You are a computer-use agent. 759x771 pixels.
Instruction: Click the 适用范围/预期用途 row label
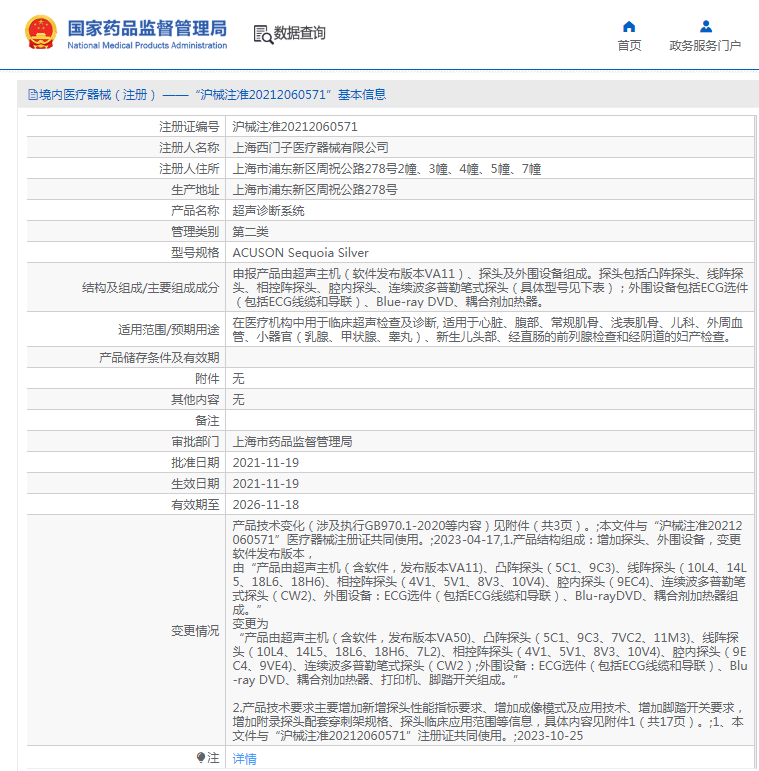pyautogui.click(x=169, y=329)
